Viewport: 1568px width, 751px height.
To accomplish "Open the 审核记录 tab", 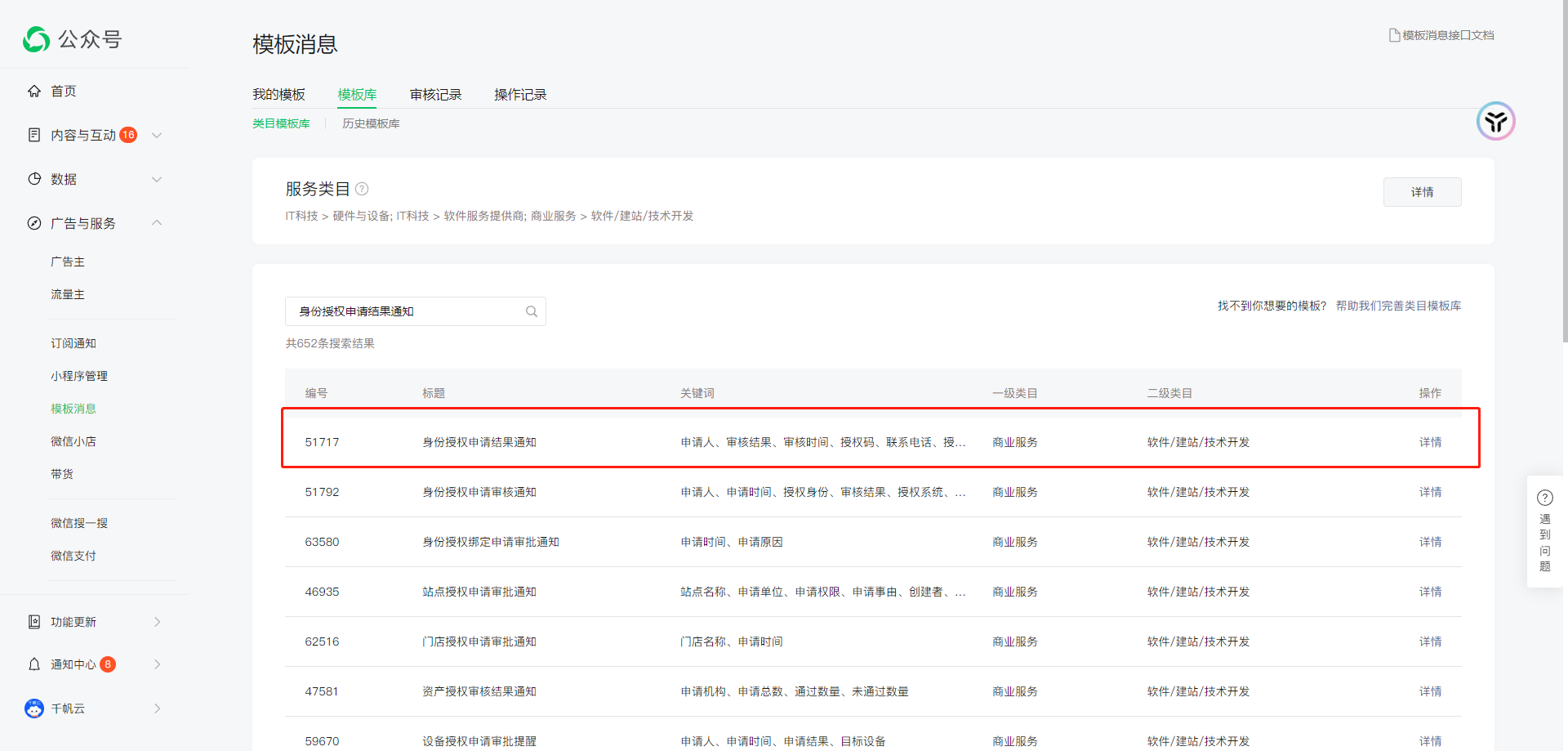I will (x=436, y=95).
